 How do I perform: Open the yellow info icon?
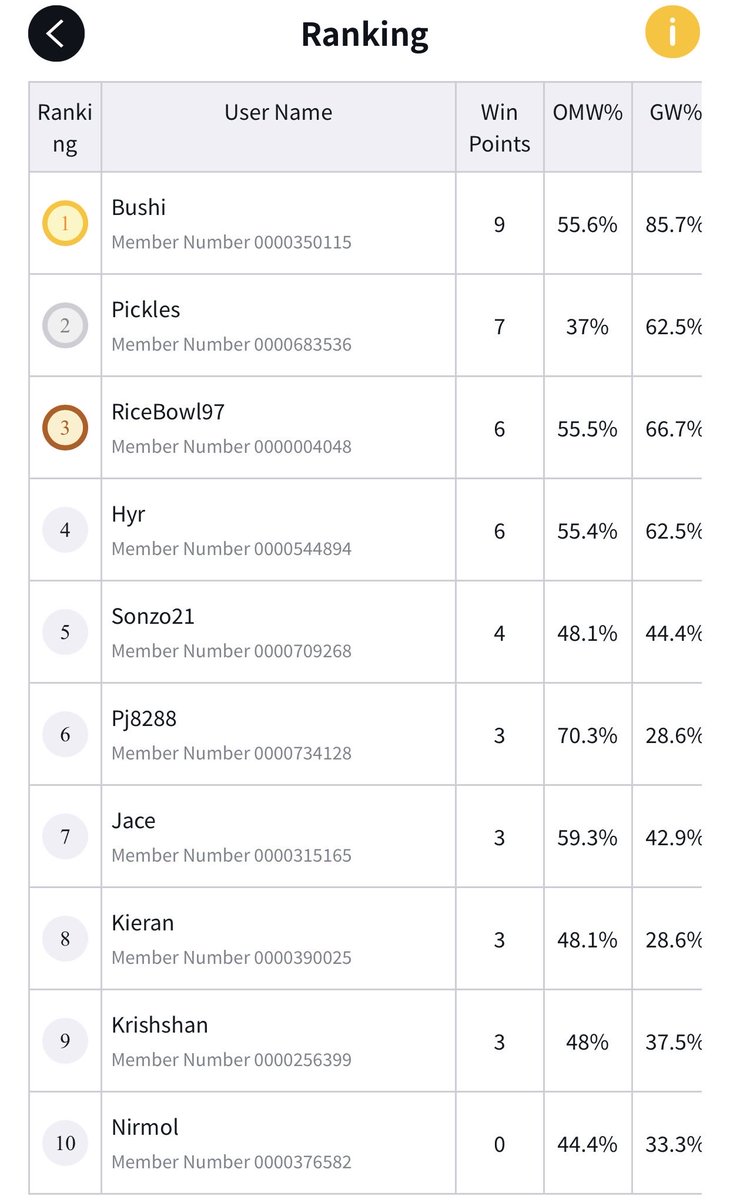pos(672,32)
